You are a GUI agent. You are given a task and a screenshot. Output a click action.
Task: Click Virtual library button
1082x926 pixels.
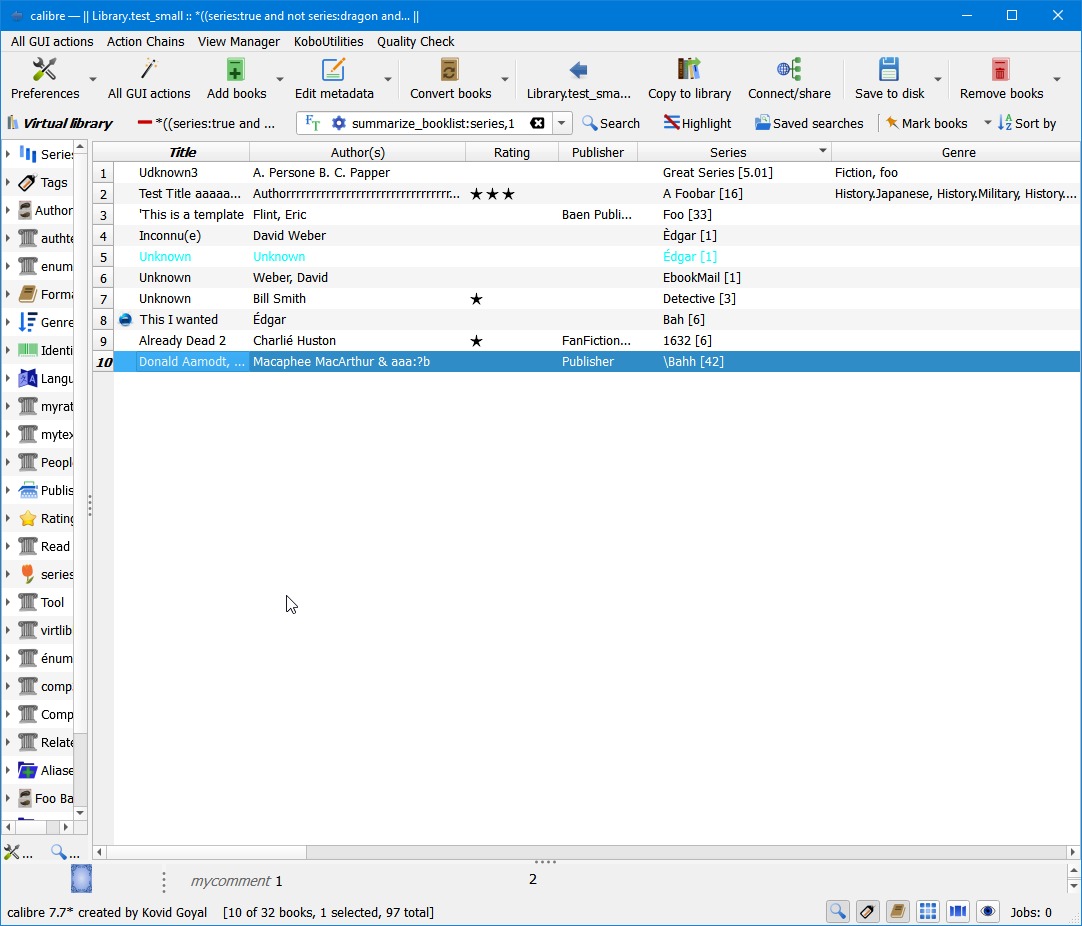click(59, 124)
